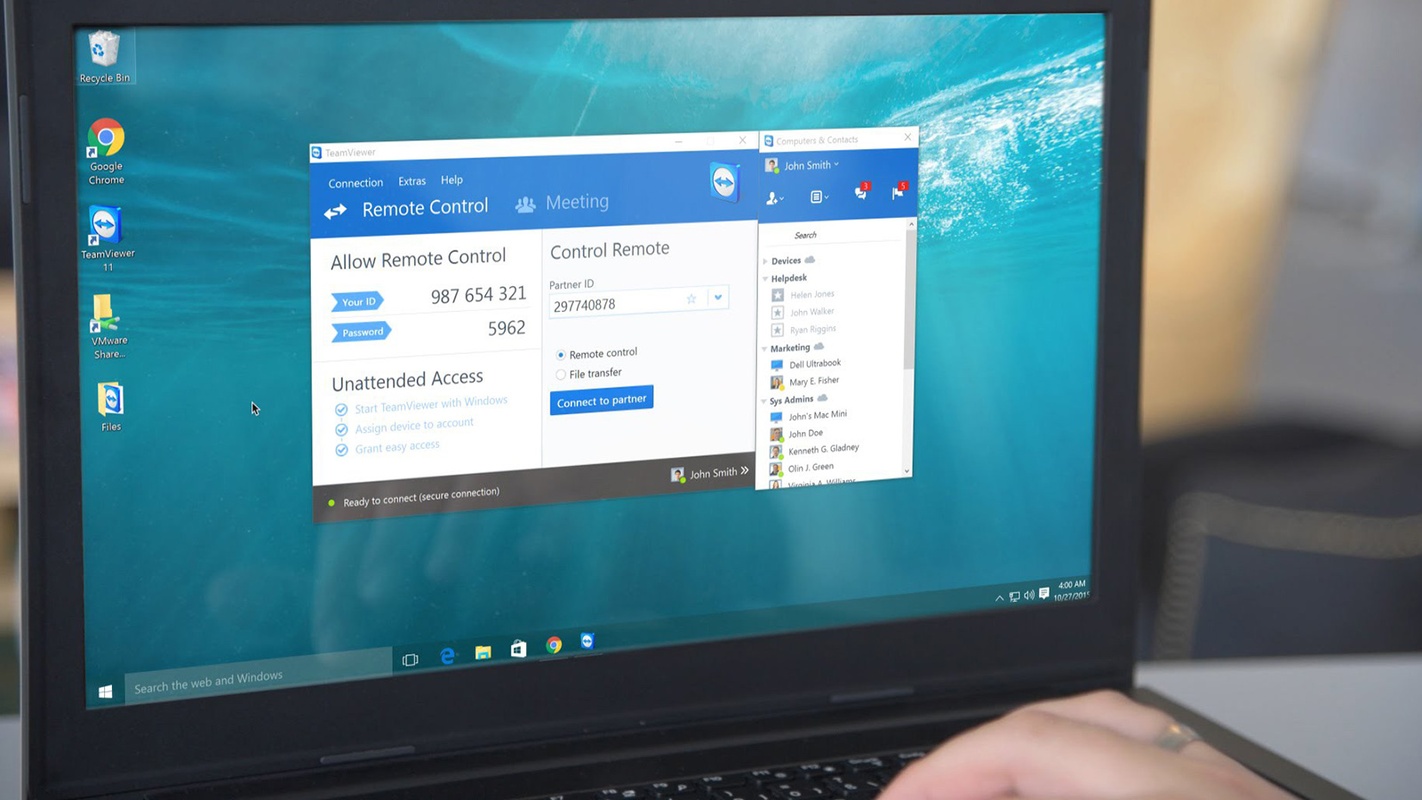Image resolution: width=1422 pixels, height=800 pixels.
Task: Expand the Devices group
Action: click(x=766, y=262)
